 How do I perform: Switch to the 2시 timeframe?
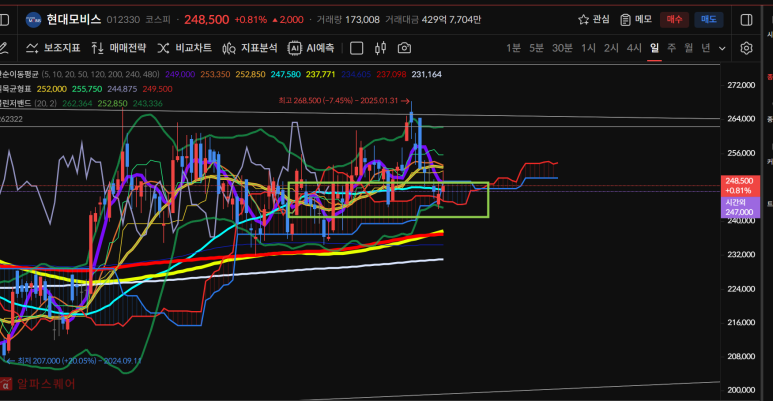[611, 48]
